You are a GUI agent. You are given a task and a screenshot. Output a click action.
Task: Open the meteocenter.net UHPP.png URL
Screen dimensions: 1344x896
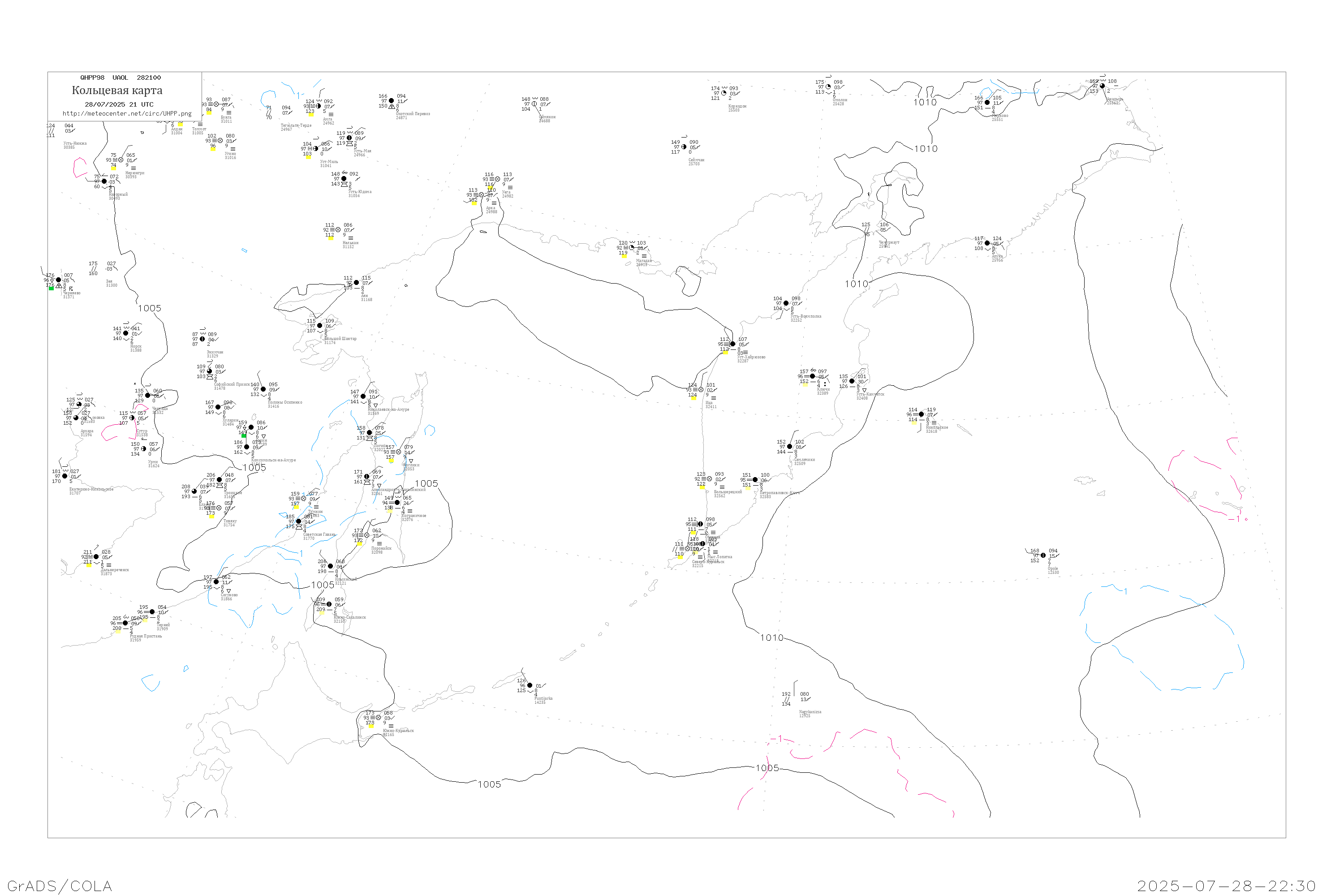(x=127, y=114)
